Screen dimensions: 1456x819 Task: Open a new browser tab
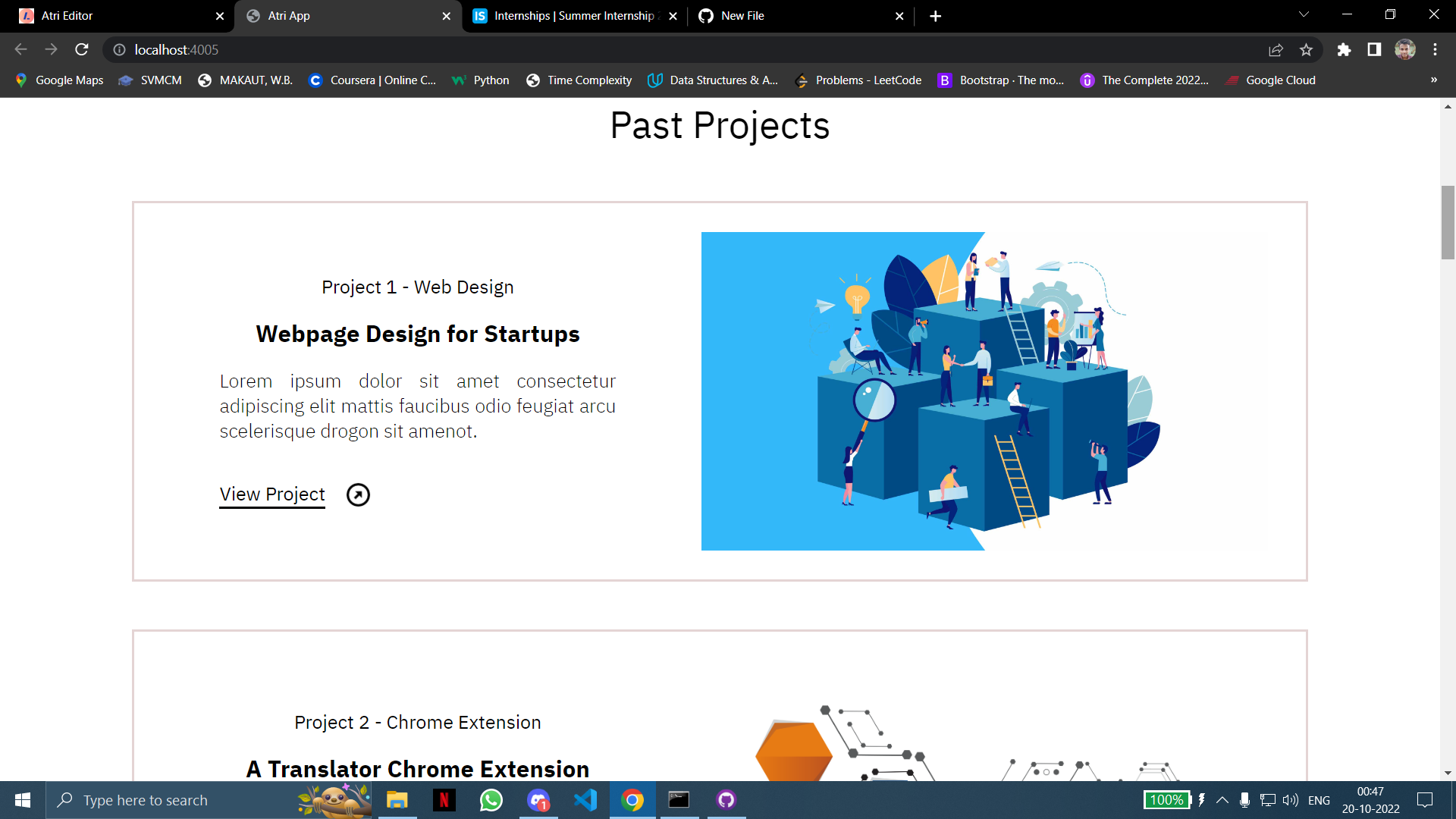tap(935, 15)
